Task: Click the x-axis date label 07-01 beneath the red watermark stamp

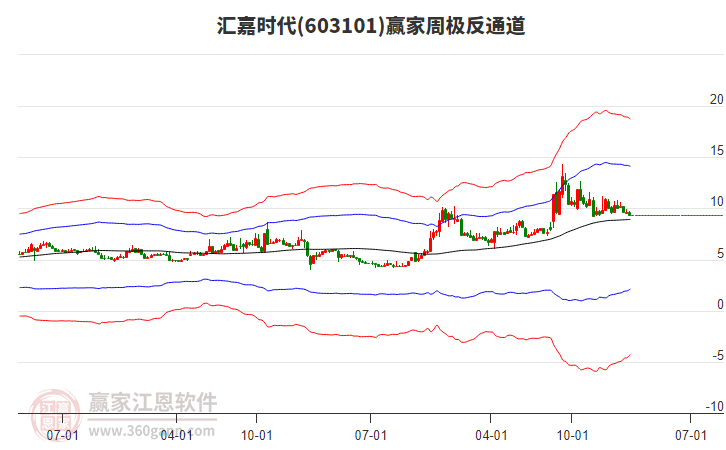Action: (x=63, y=435)
